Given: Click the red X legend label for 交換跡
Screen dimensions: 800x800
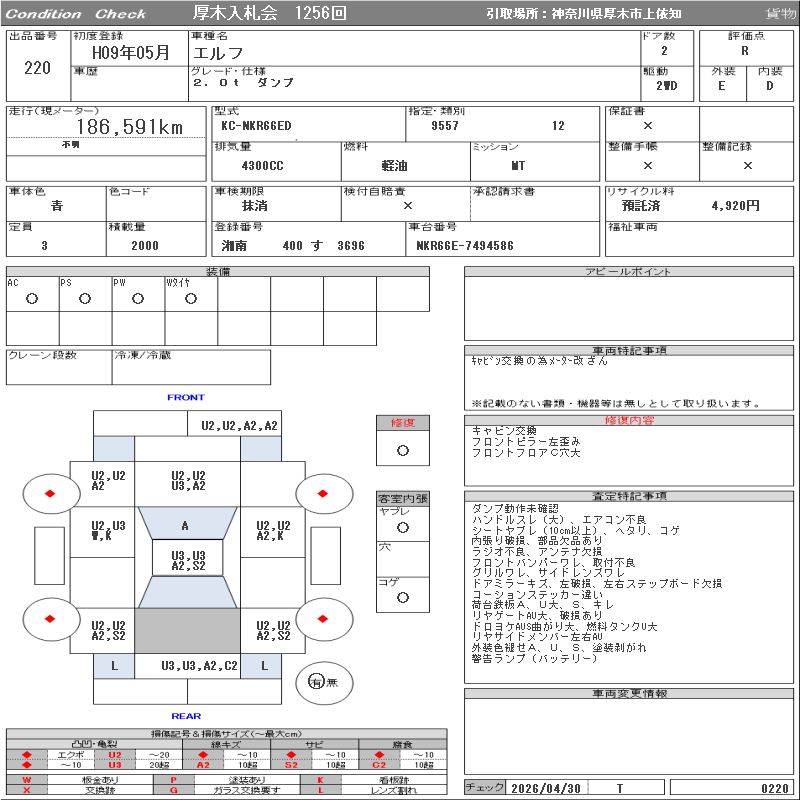Looking at the screenshot, I should tap(27, 790).
